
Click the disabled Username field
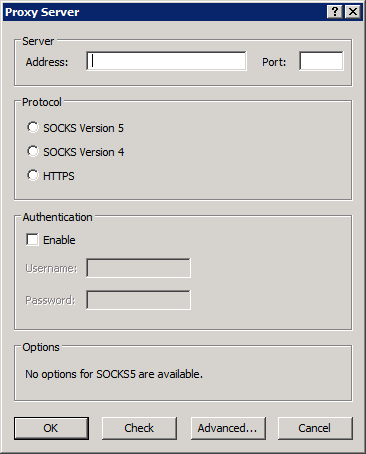[138, 268]
